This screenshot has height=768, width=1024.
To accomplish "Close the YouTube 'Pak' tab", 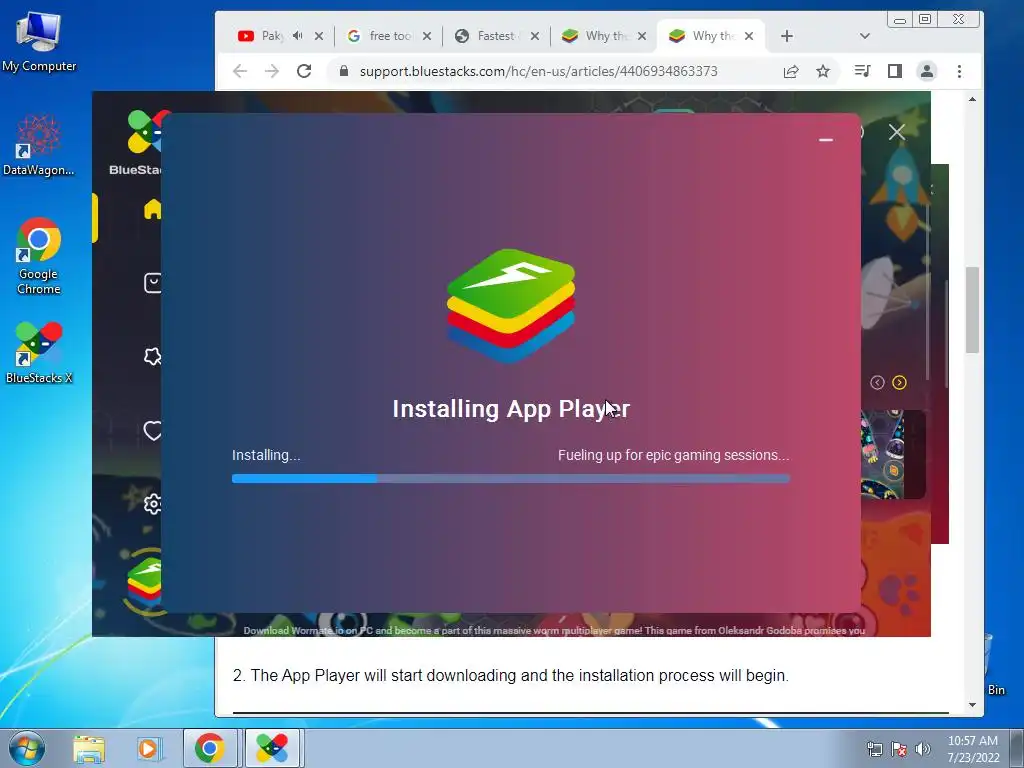I will [x=319, y=36].
